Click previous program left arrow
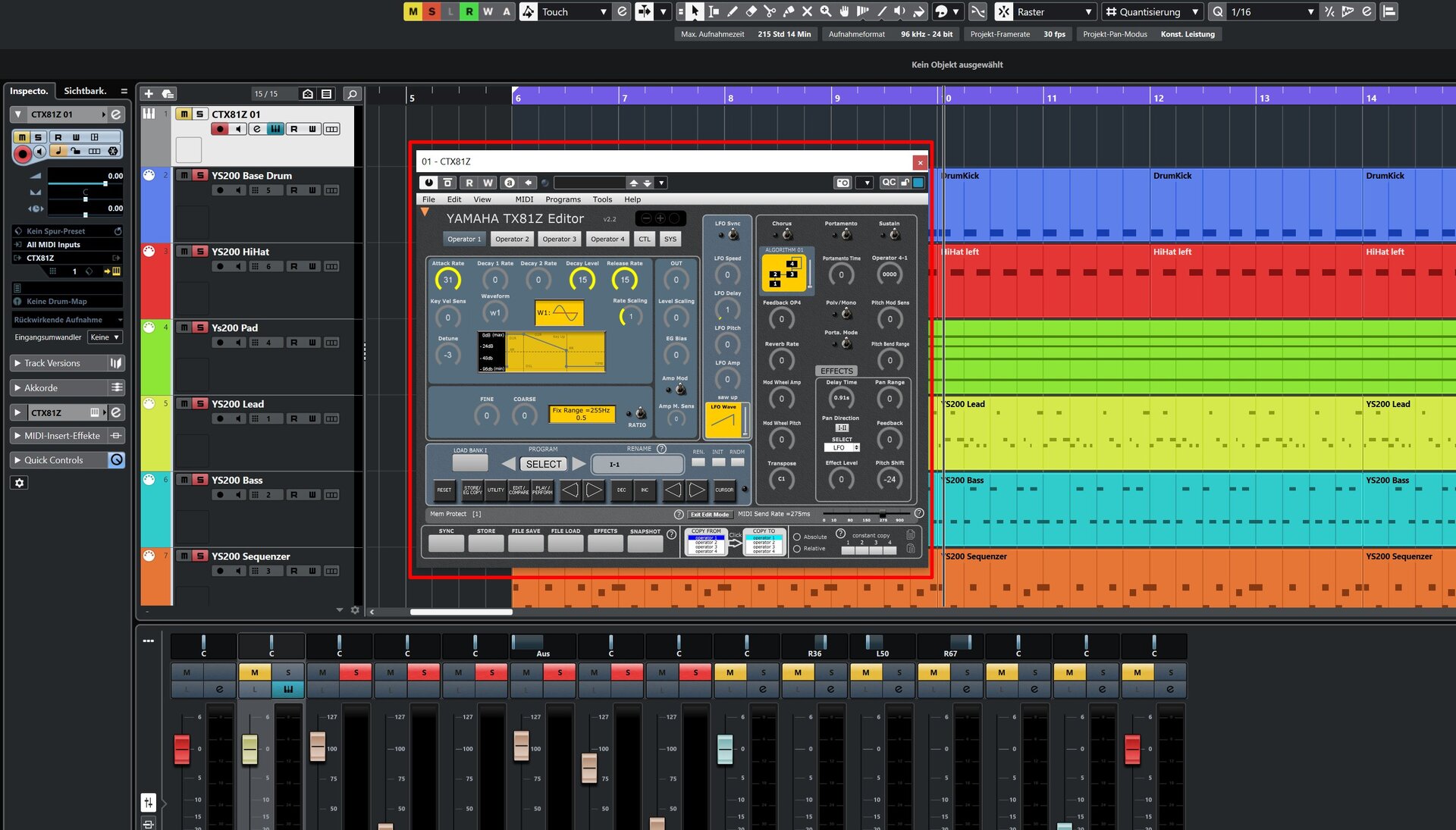Screen dimensions: 1456x830 point(509,464)
